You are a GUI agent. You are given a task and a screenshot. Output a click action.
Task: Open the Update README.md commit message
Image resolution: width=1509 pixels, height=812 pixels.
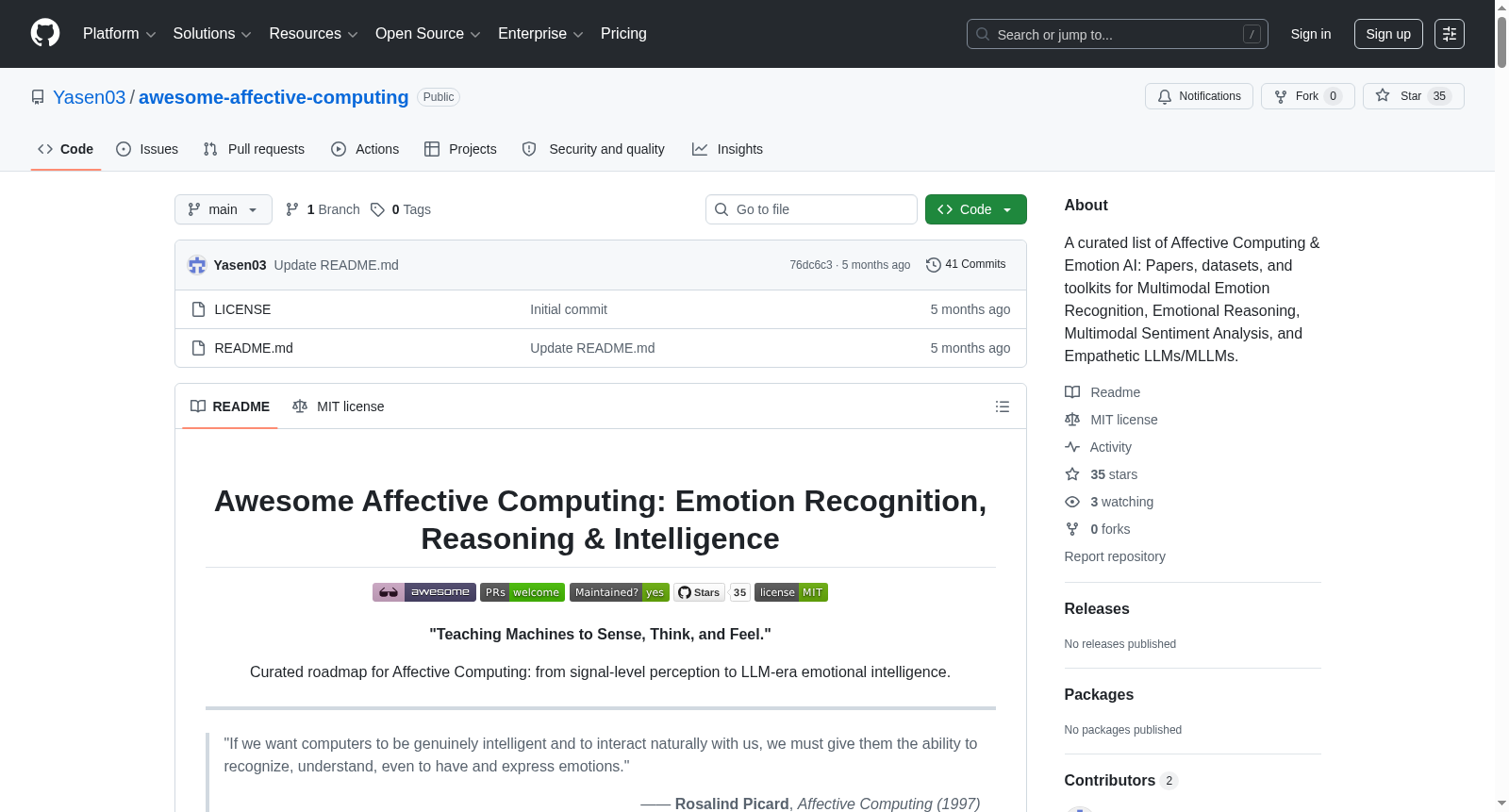click(337, 265)
